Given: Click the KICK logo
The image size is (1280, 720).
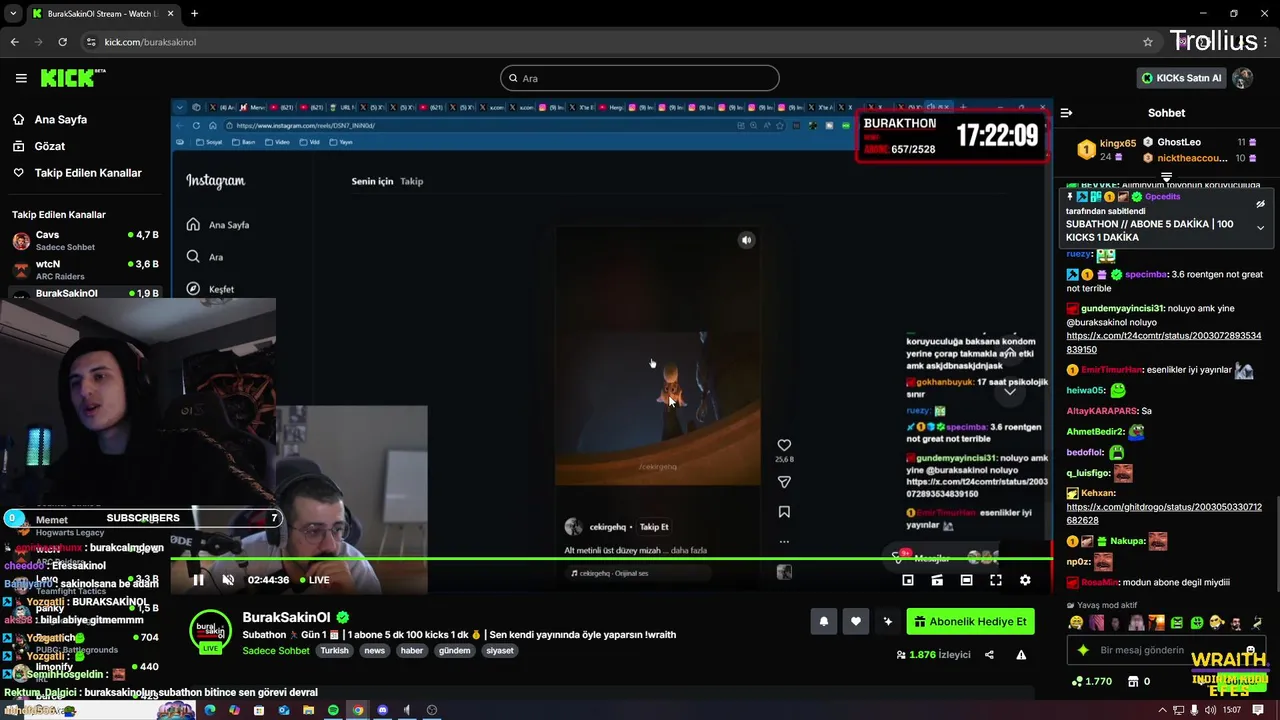Looking at the screenshot, I should (x=73, y=78).
